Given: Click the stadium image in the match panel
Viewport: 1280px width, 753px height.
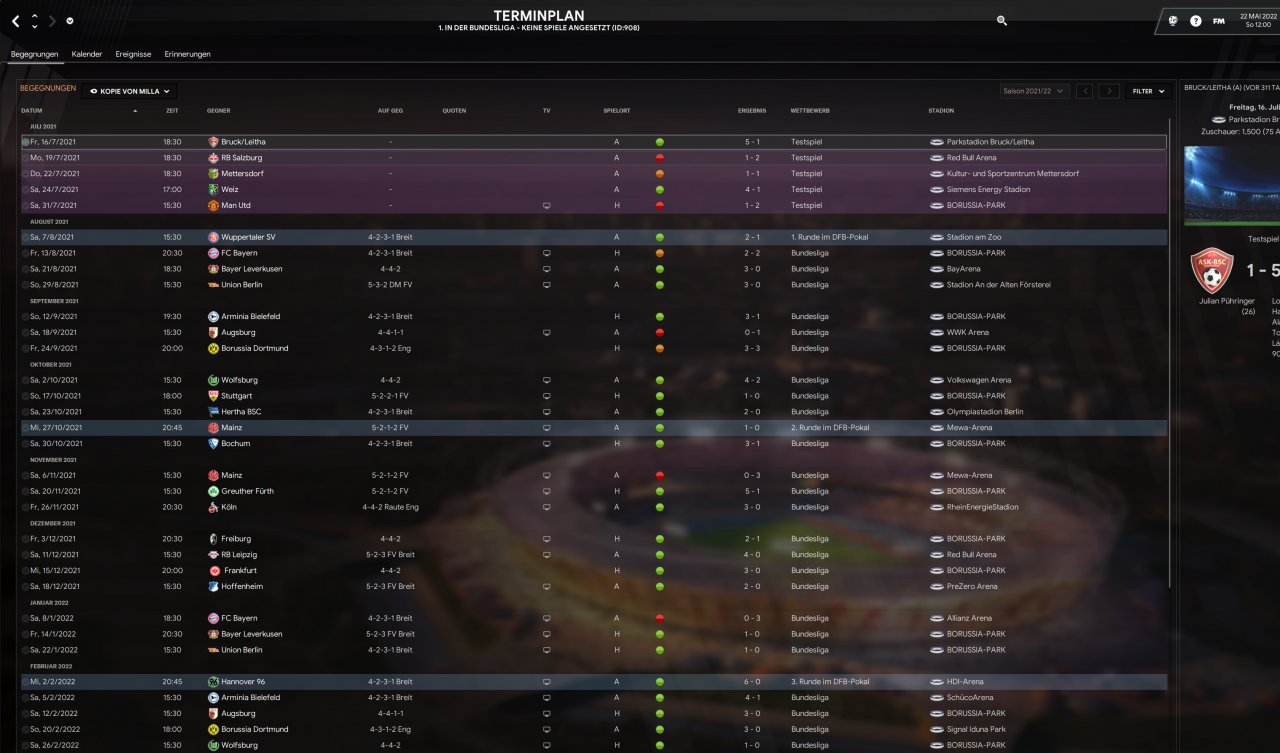Looking at the screenshot, I should pos(1232,186).
